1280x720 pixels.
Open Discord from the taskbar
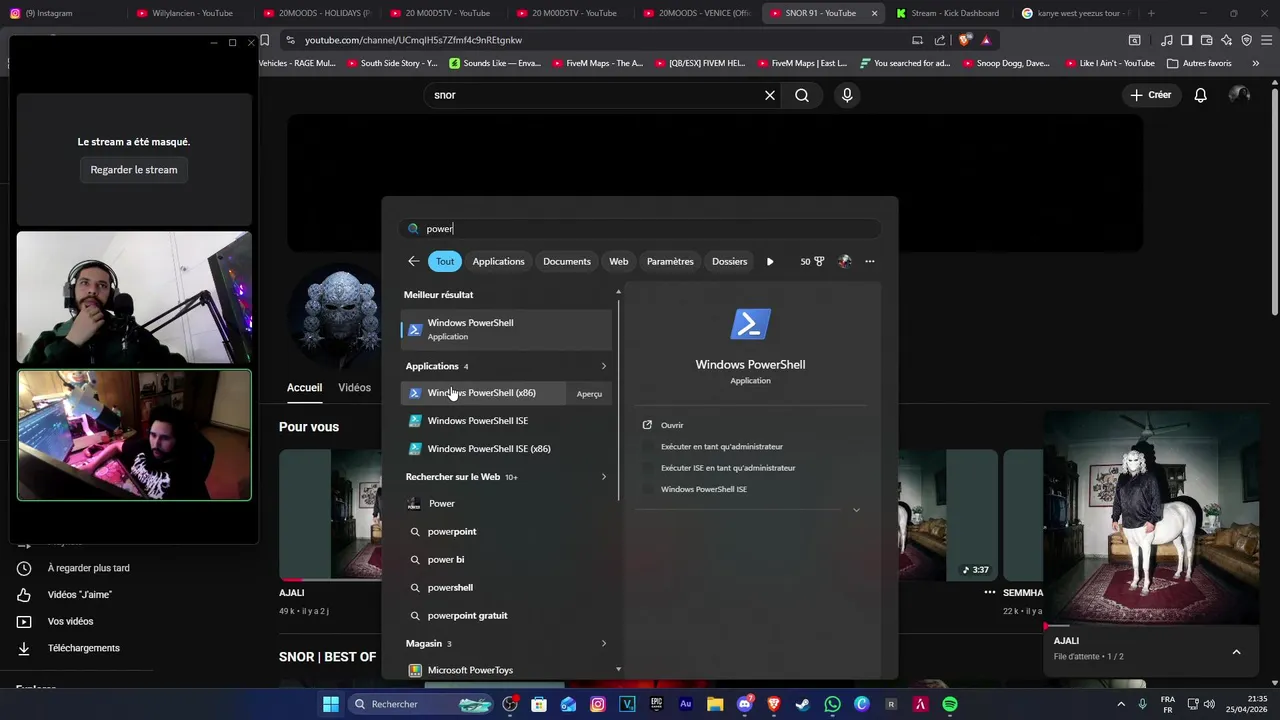744,704
